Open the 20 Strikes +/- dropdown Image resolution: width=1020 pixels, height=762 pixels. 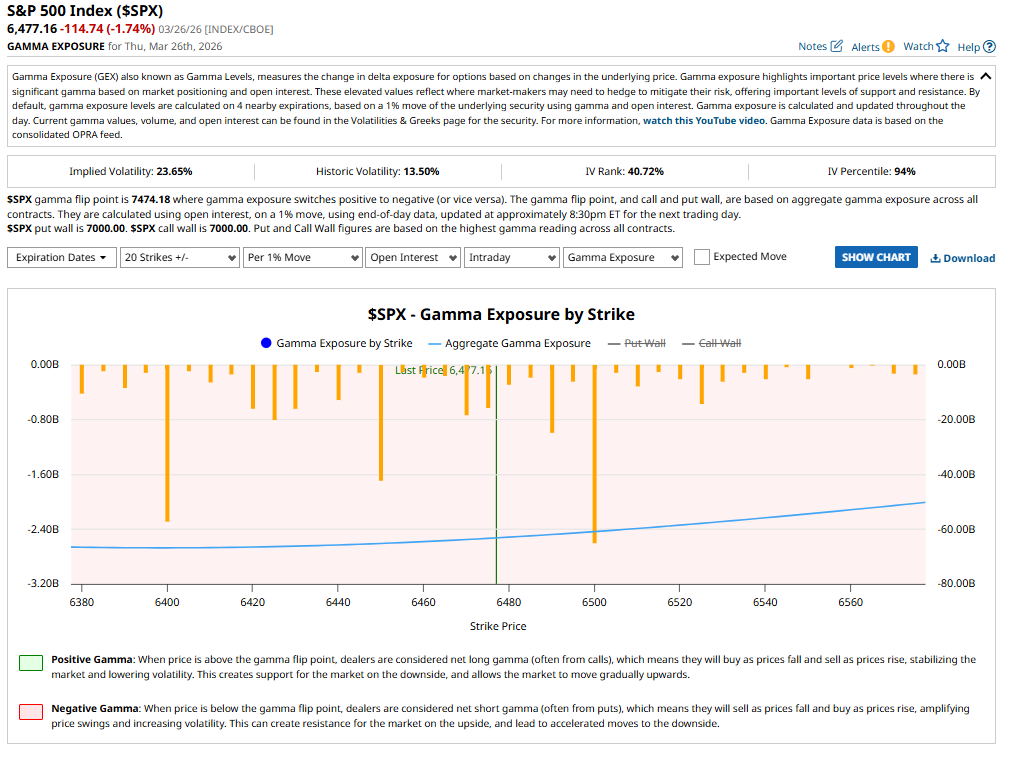[179, 257]
